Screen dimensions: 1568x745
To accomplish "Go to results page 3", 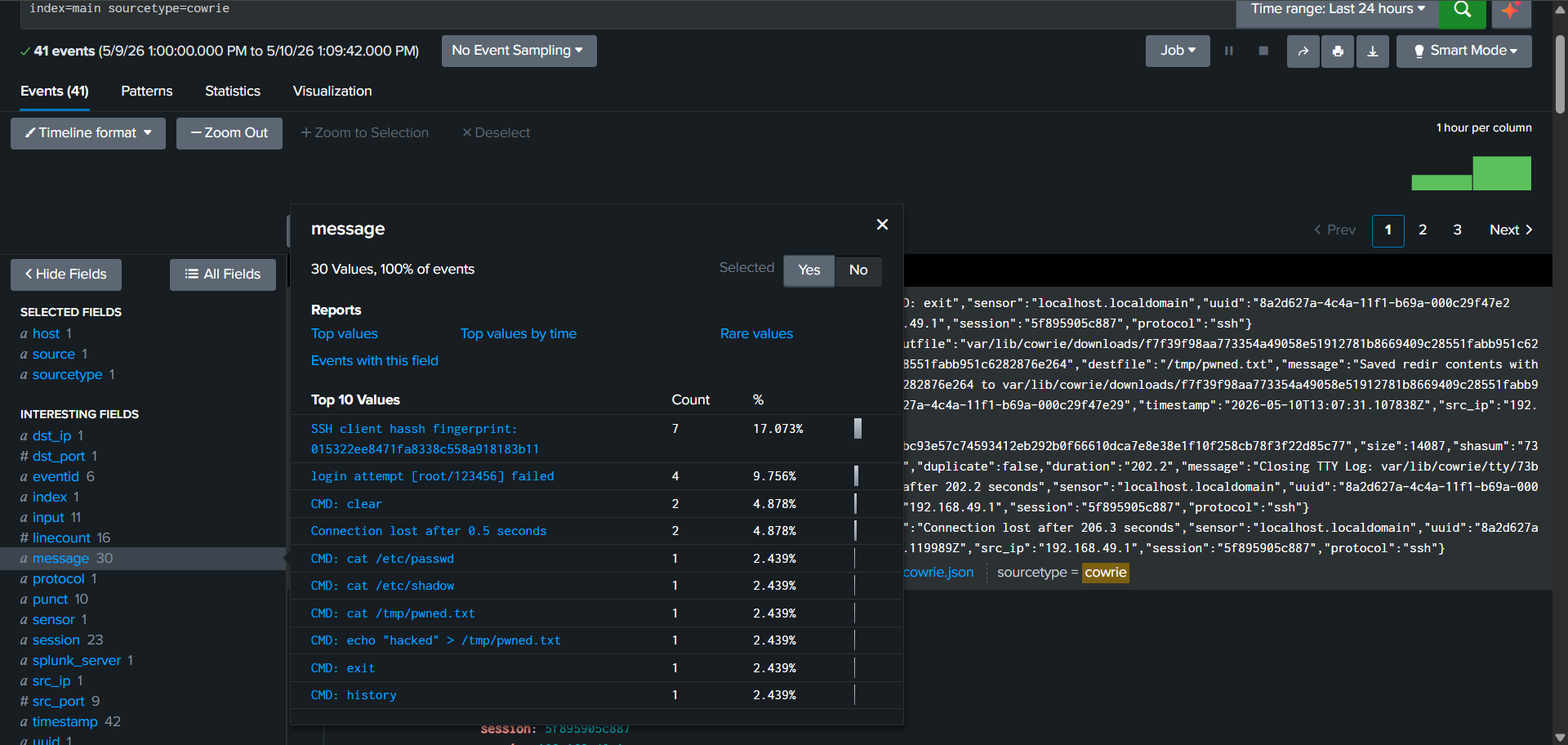I will click(x=1457, y=230).
